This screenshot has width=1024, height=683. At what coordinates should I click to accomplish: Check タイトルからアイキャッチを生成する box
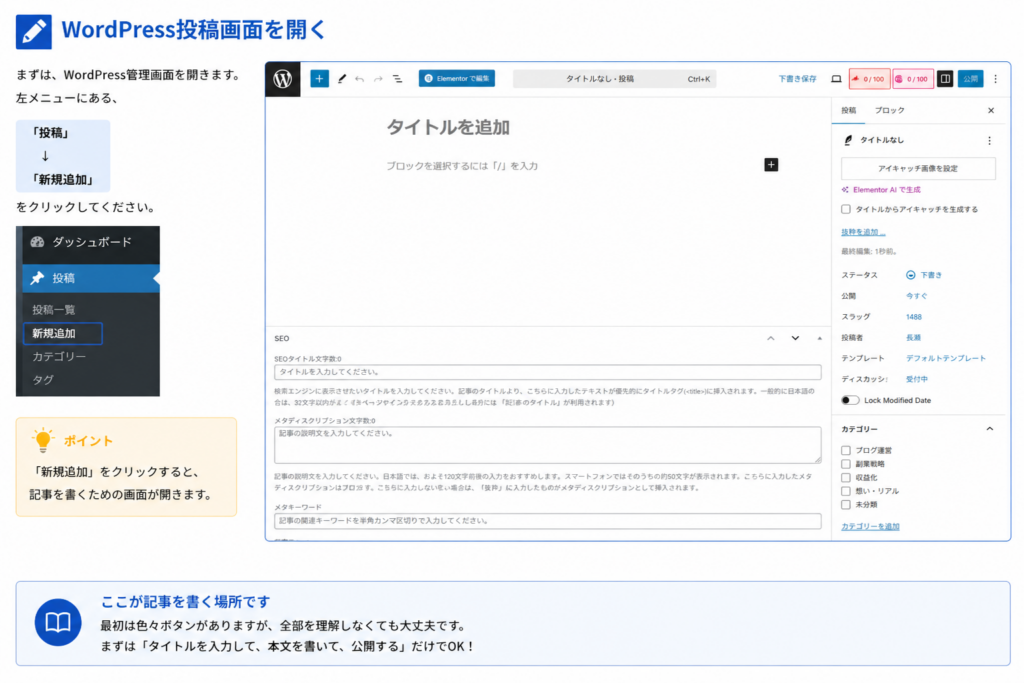pos(846,209)
